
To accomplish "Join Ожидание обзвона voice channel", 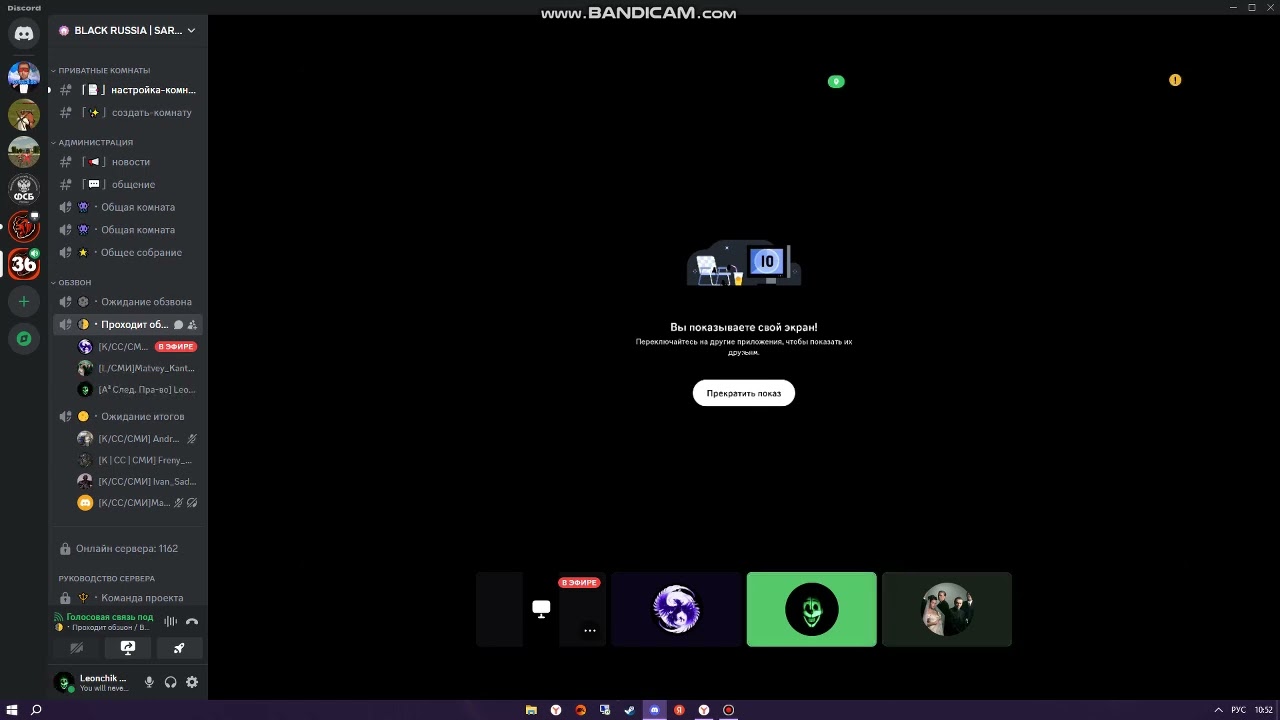I will tap(128, 302).
